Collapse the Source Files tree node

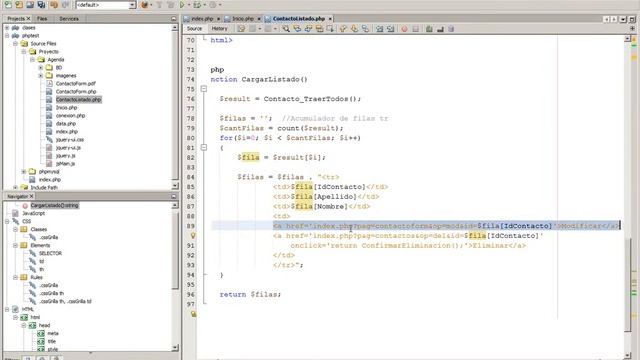pyautogui.click(x=16, y=43)
